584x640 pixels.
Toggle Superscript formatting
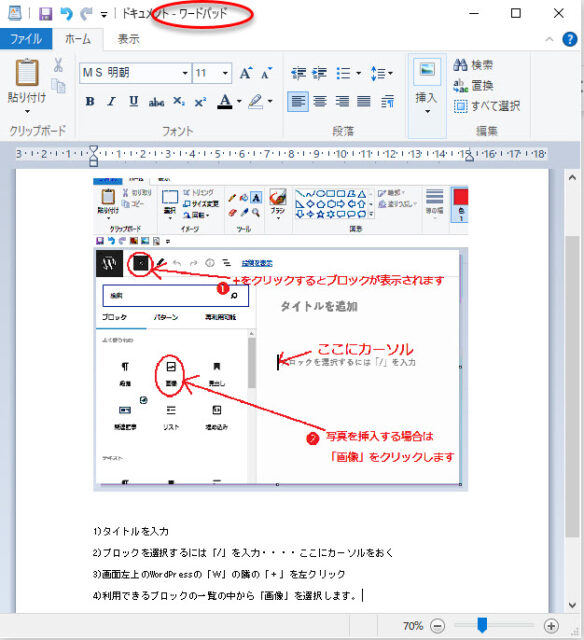200,102
